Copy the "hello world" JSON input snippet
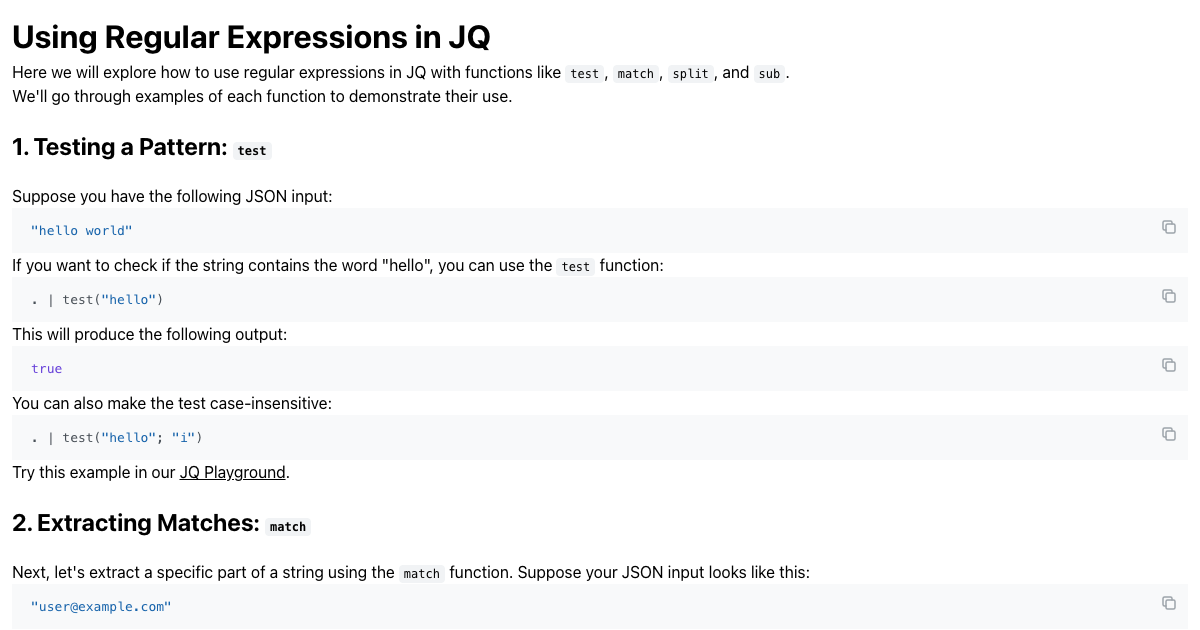The height and width of the screenshot is (630, 1200). pyautogui.click(x=1168, y=227)
